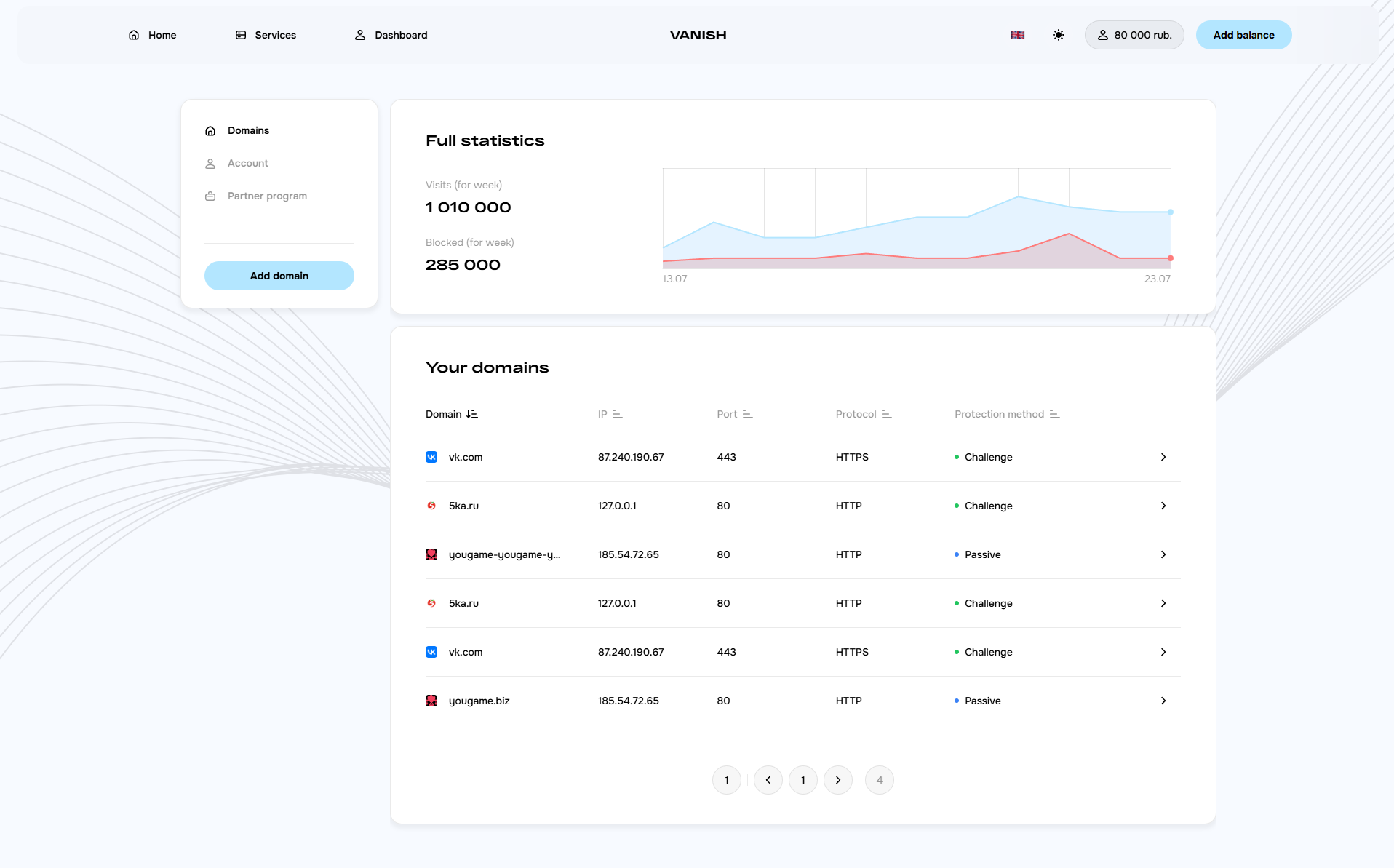Open Partner program in the sidebar
This screenshot has height=868, width=1394.
click(x=266, y=196)
